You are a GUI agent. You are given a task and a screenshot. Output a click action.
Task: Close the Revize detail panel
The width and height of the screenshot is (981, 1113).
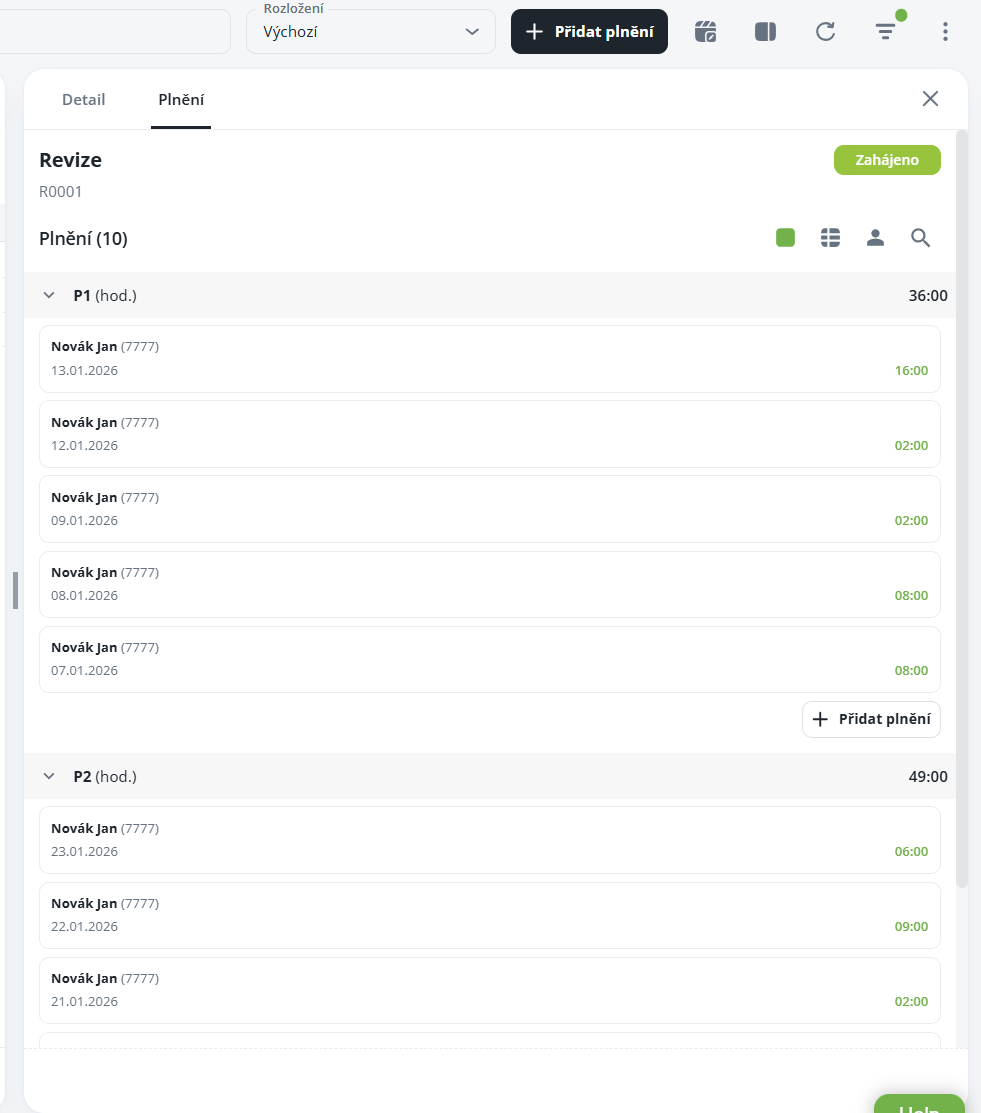point(930,99)
